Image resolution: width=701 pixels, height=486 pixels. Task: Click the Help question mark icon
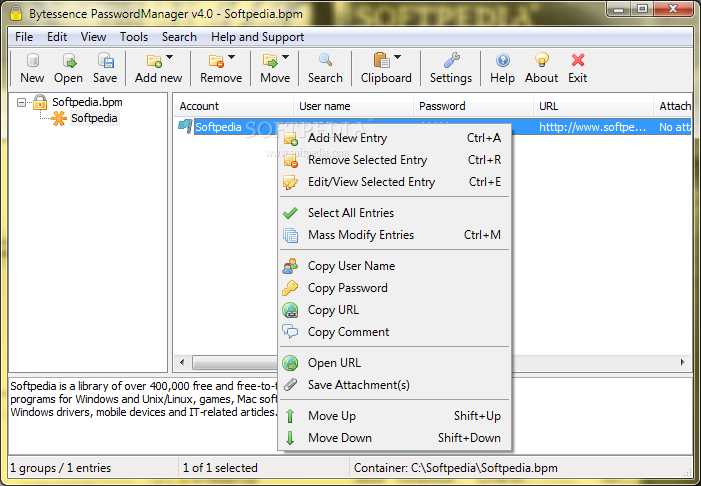click(x=503, y=60)
